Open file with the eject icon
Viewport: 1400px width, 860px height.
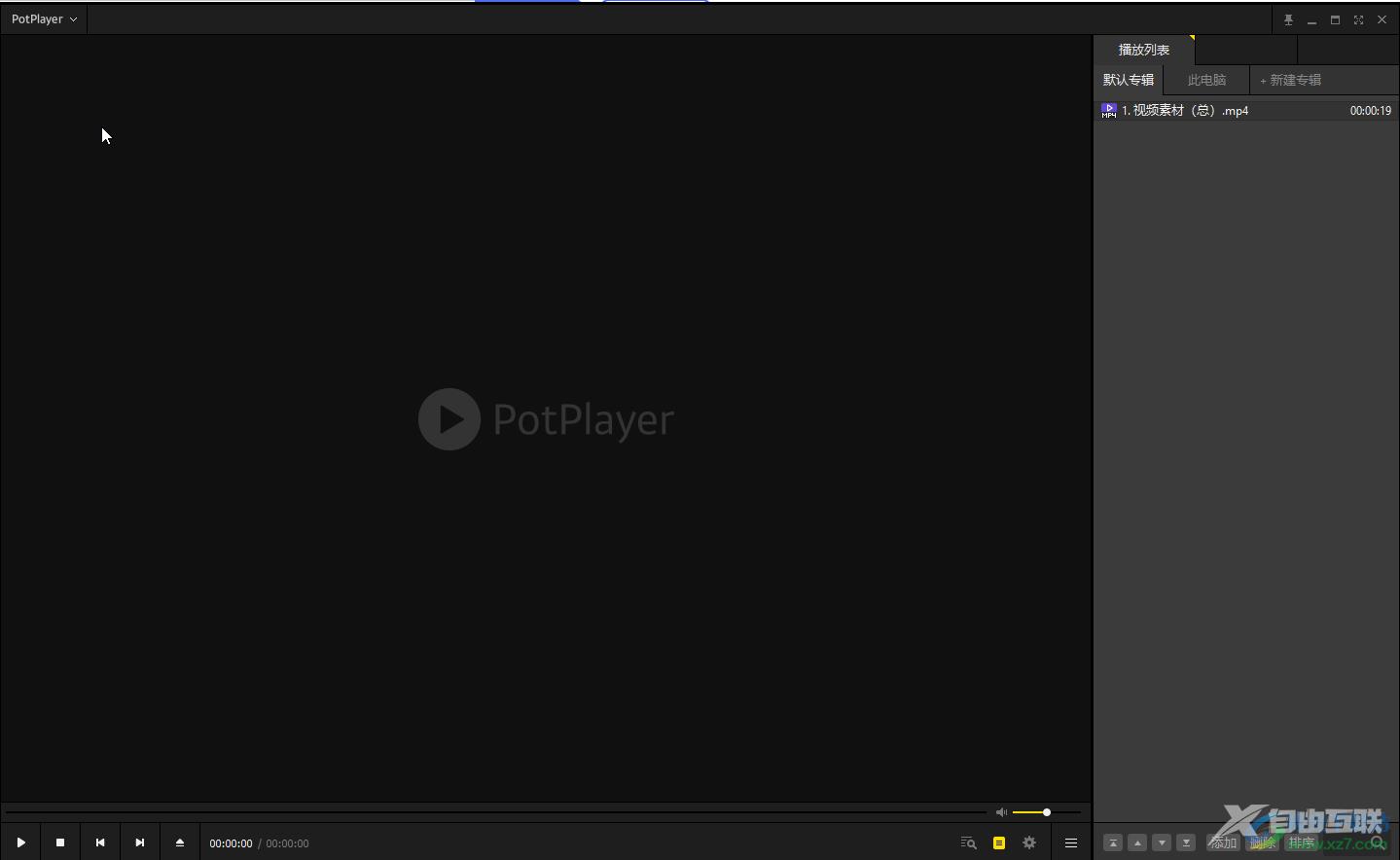pos(180,842)
